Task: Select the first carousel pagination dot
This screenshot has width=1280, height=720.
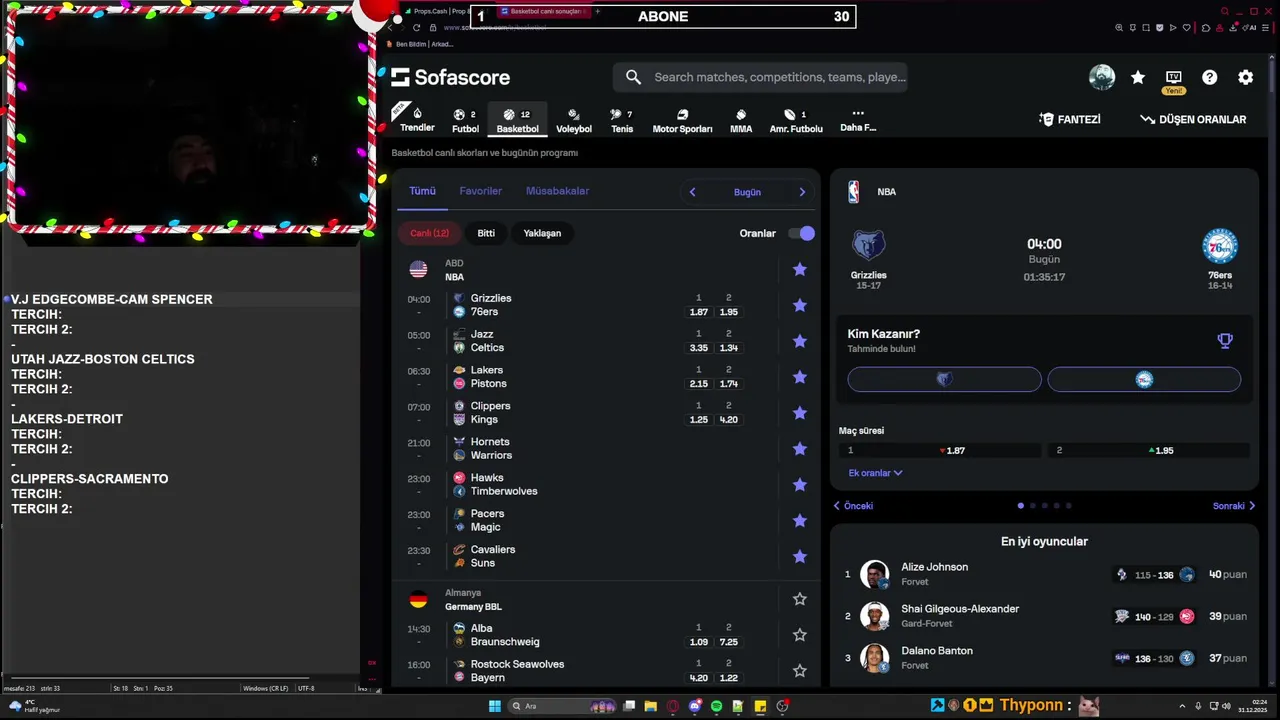Action: coord(1020,506)
